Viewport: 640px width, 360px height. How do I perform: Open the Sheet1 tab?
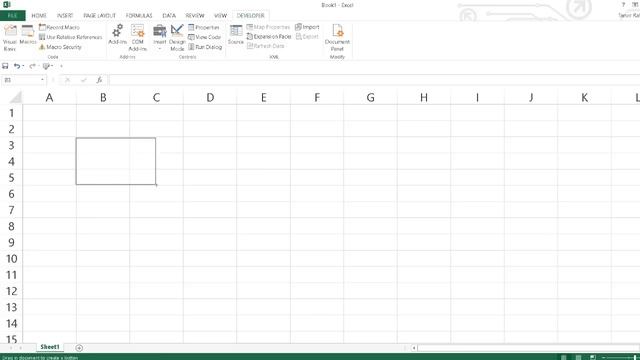pos(50,347)
